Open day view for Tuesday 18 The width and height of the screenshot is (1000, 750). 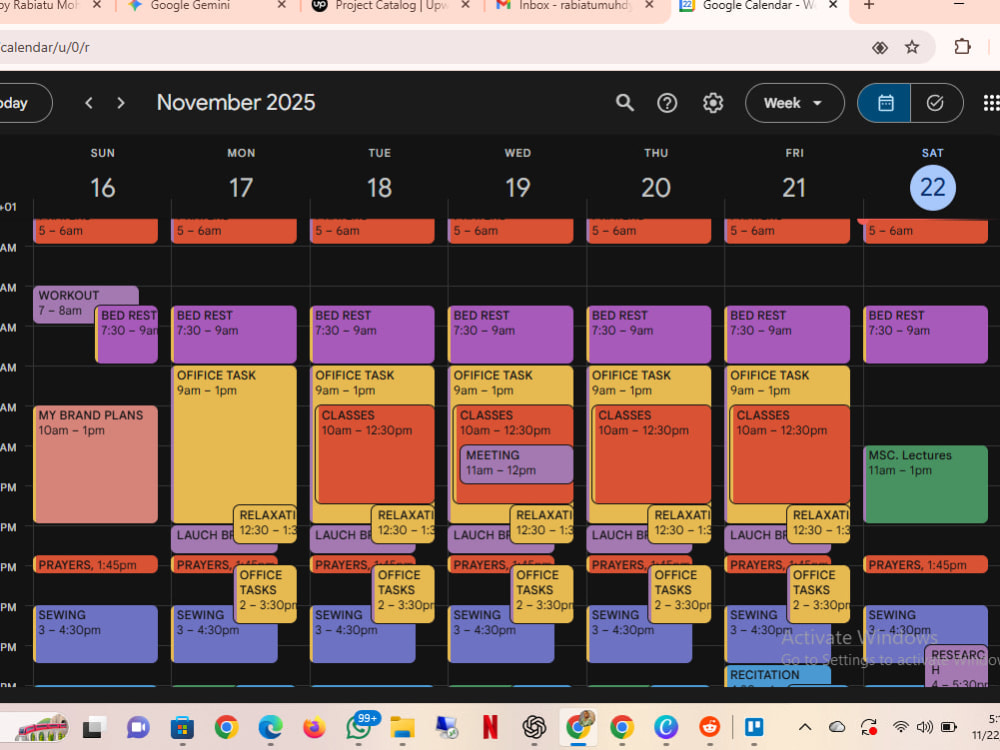[379, 188]
